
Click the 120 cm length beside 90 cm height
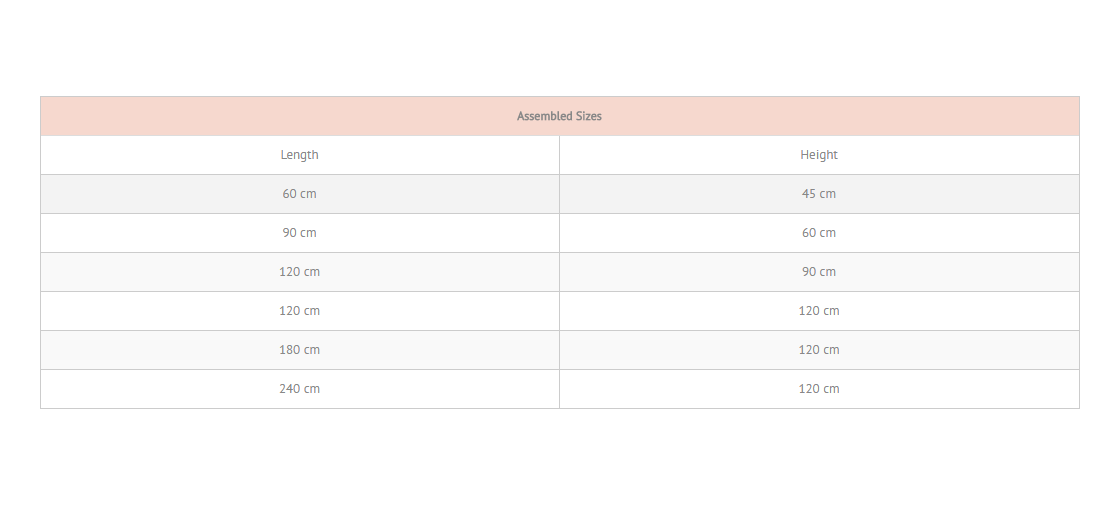point(300,272)
